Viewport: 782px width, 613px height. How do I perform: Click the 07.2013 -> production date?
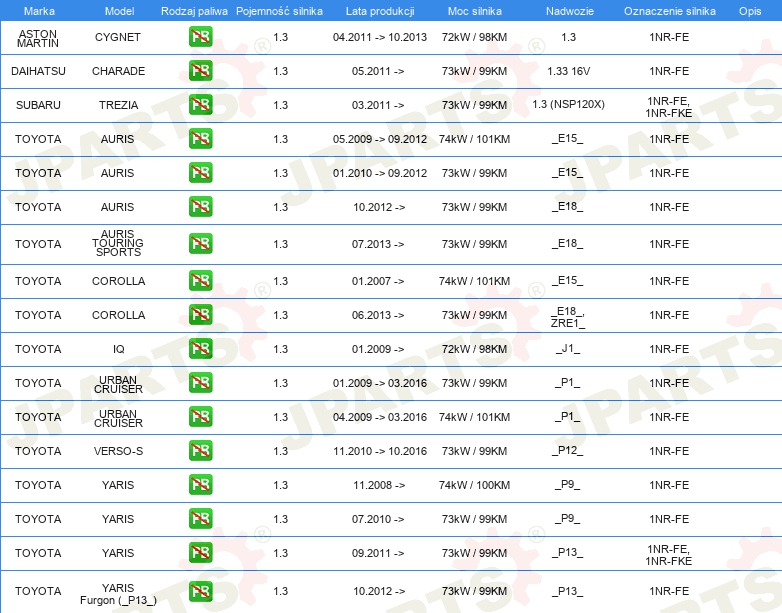point(378,244)
